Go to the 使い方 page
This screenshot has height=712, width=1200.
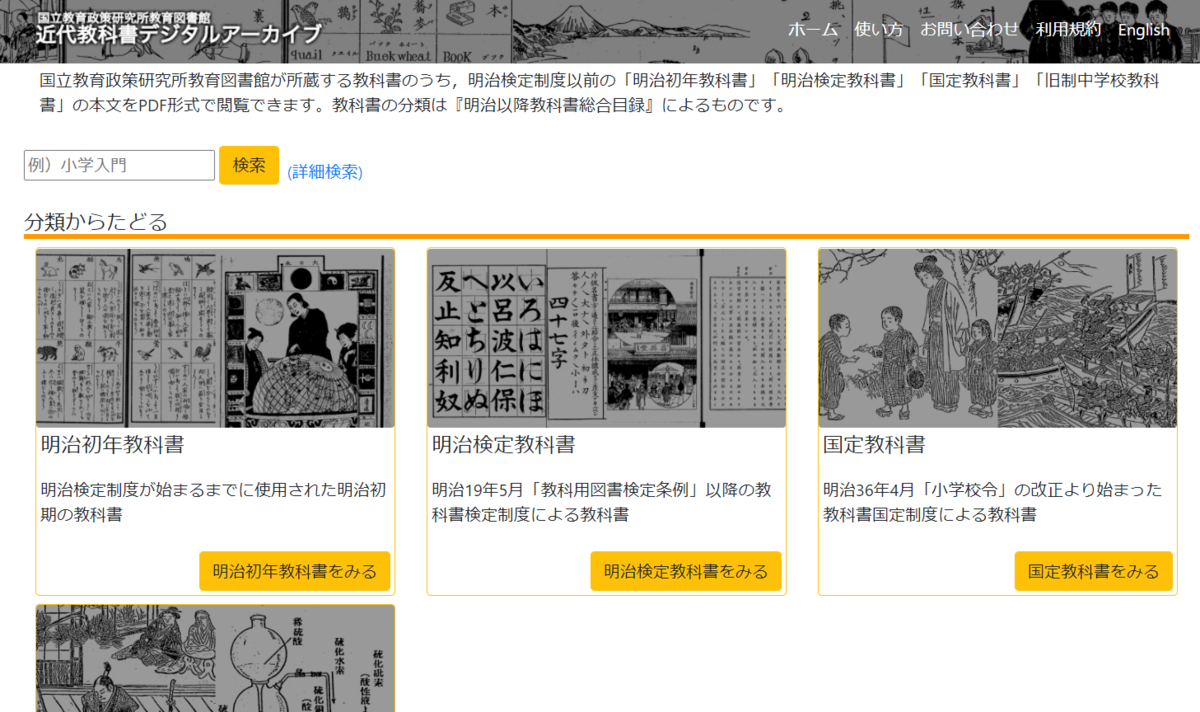click(879, 30)
